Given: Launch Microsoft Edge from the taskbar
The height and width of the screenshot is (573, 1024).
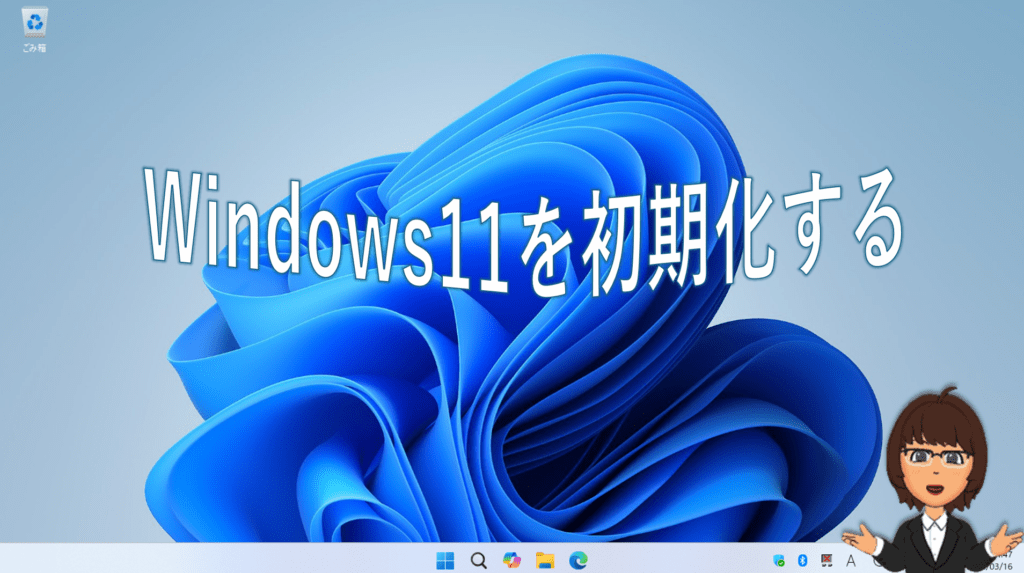Looking at the screenshot, I should click(x=578, y=560).
